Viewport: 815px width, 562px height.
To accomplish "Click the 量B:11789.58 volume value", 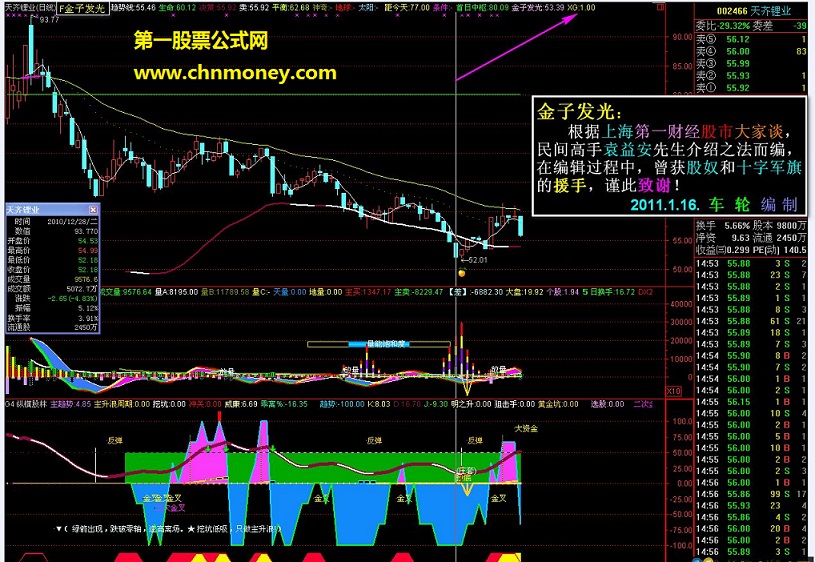I will pos(225,292).
